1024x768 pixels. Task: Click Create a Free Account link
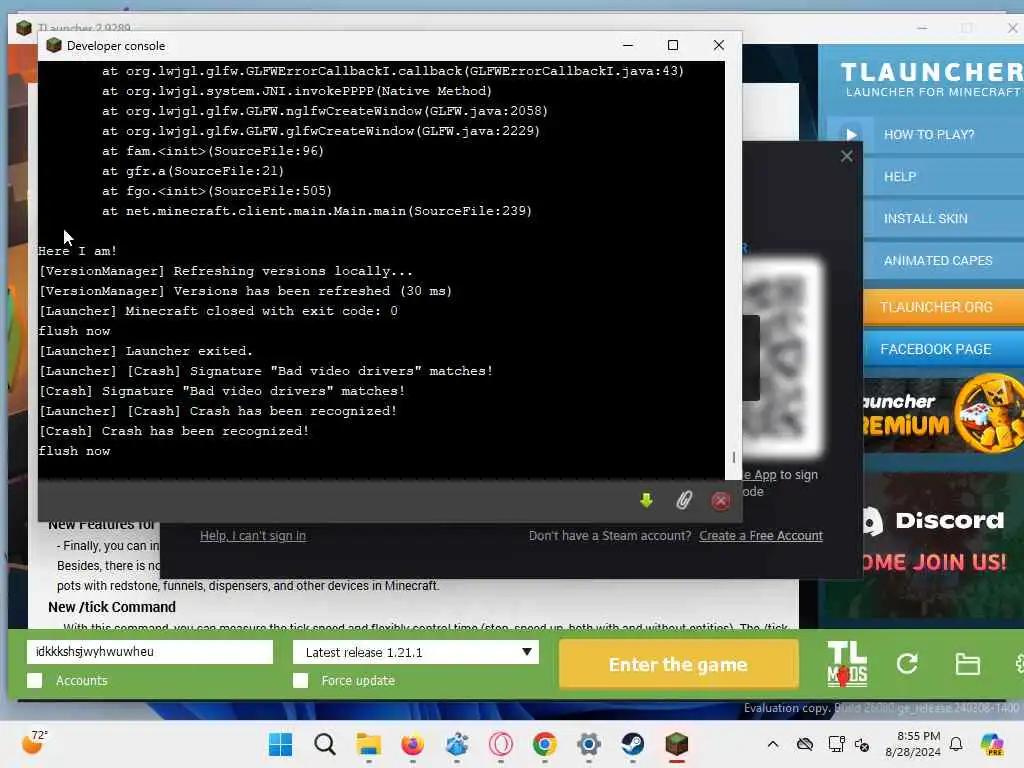click(x=761, y=536)
